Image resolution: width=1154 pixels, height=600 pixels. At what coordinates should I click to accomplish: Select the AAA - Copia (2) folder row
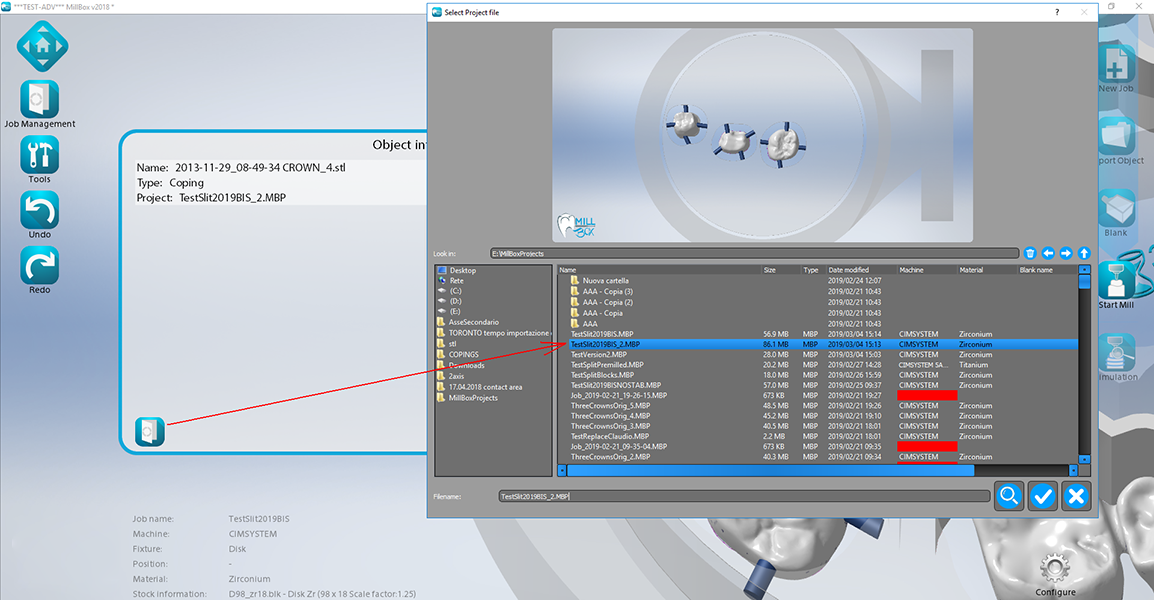pos(817,302)
